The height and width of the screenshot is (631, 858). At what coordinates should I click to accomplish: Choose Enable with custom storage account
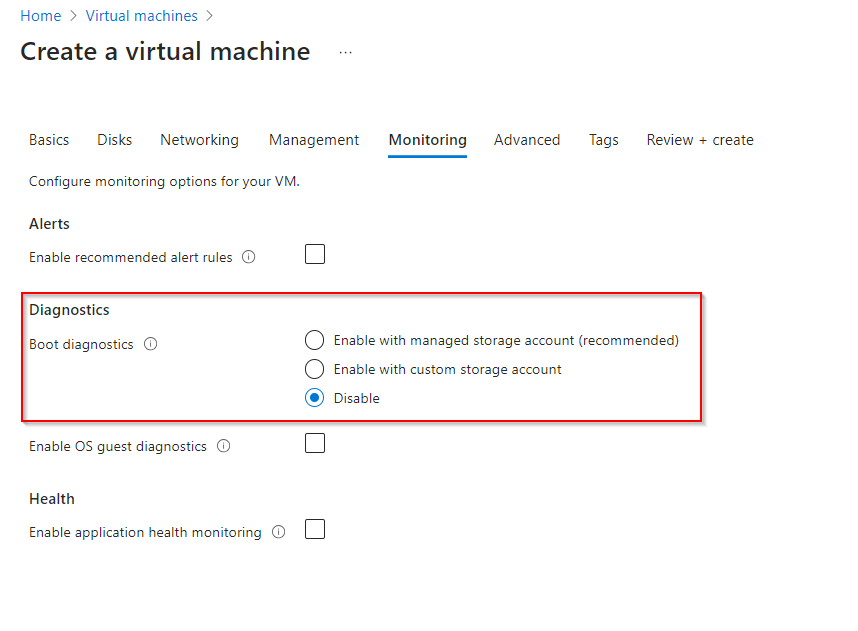[x=314, y=369]
